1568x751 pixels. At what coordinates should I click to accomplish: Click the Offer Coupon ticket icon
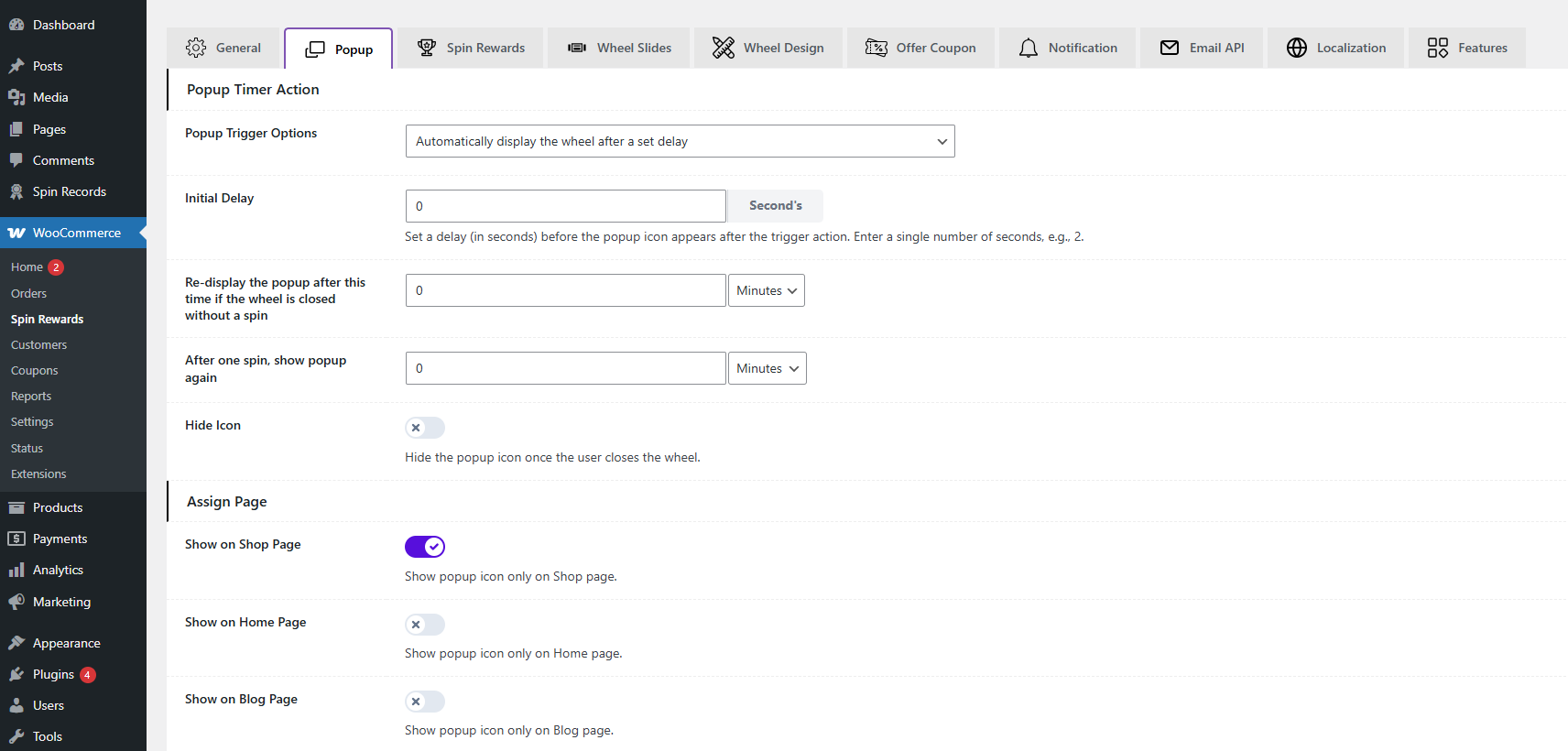click(876, 48)
